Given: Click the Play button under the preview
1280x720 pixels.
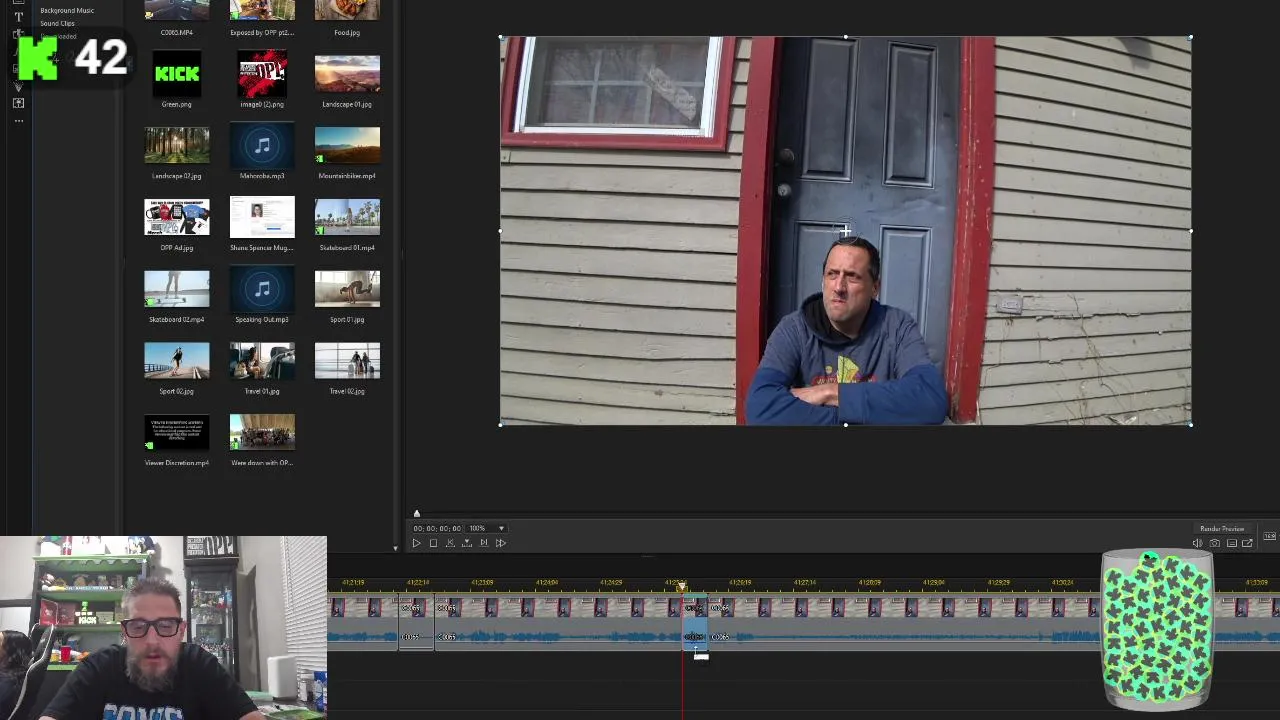Looking at the screenshot, I should coord(417,543).
